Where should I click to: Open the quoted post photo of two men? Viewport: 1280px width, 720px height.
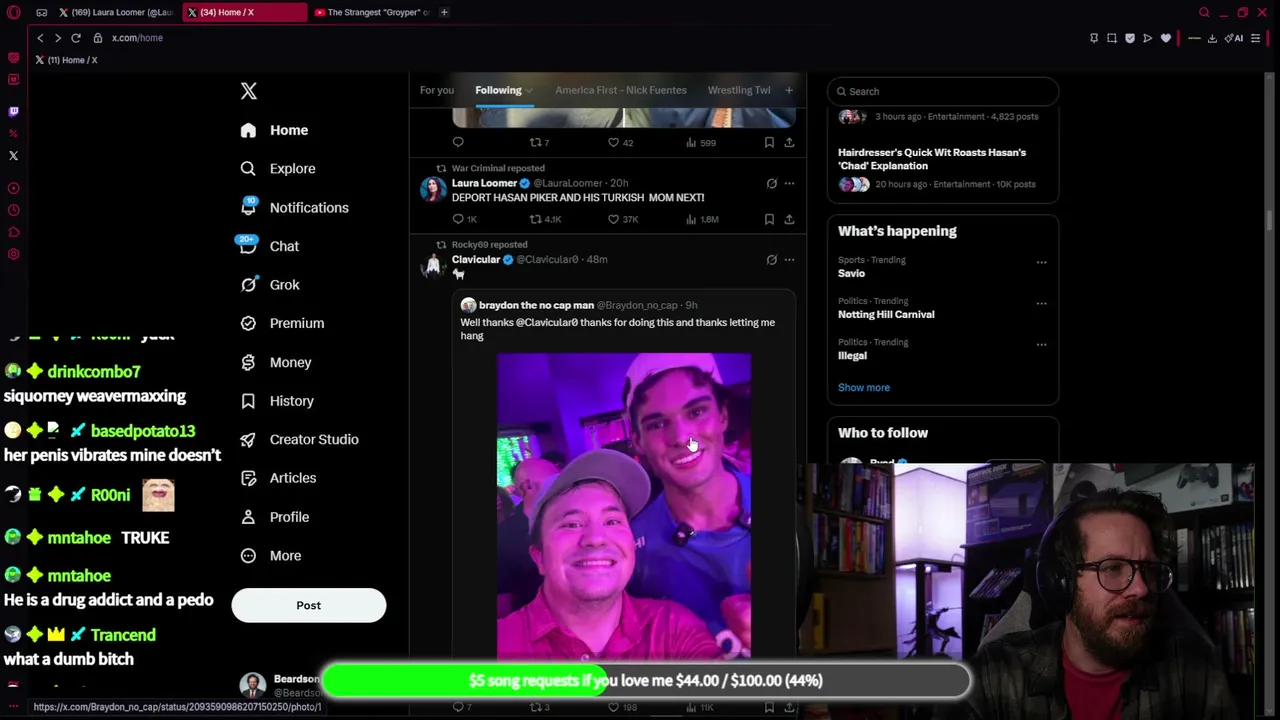pos(624,505)
